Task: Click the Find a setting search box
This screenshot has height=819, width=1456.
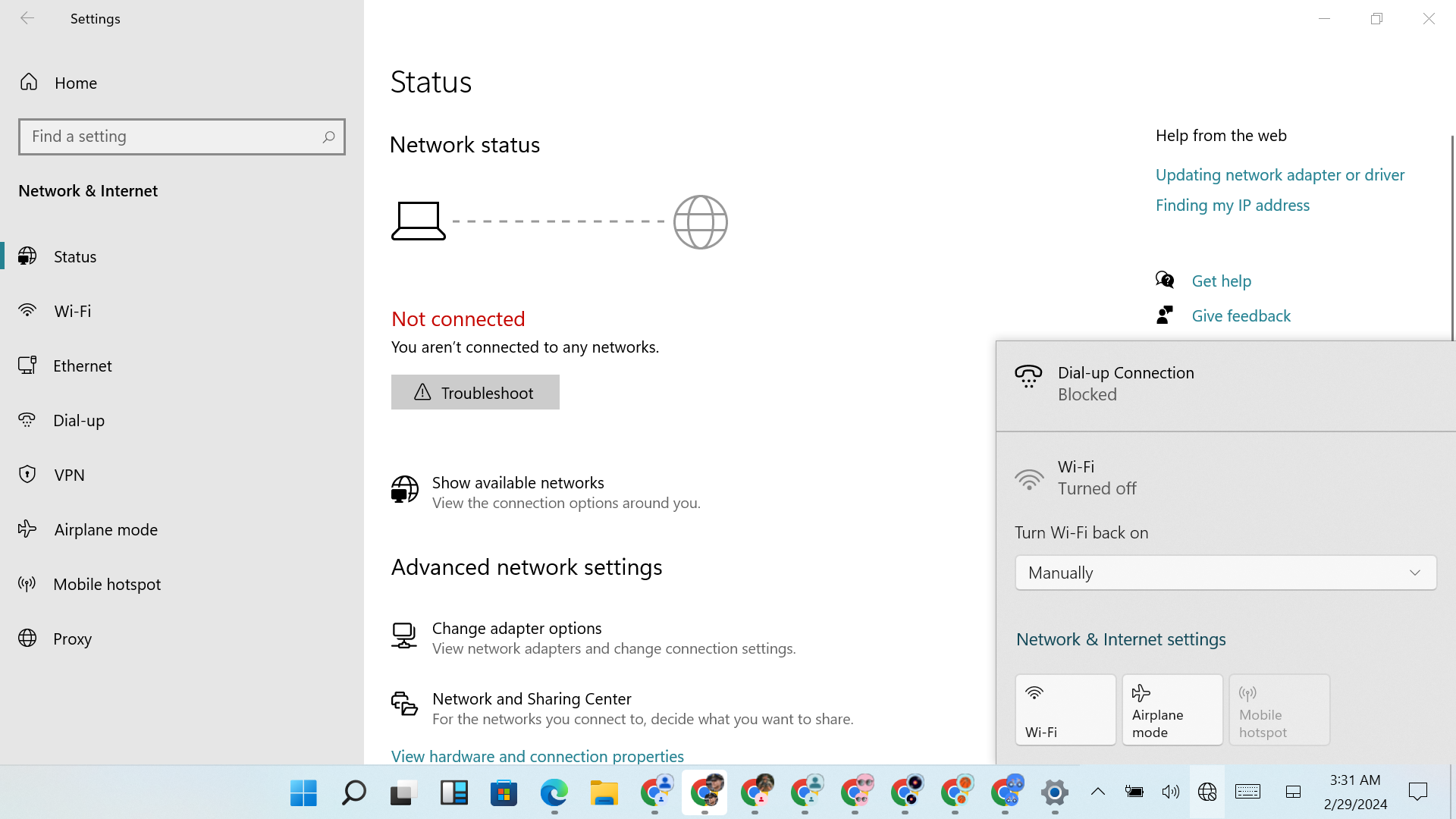Action: (x=181, y=136)
